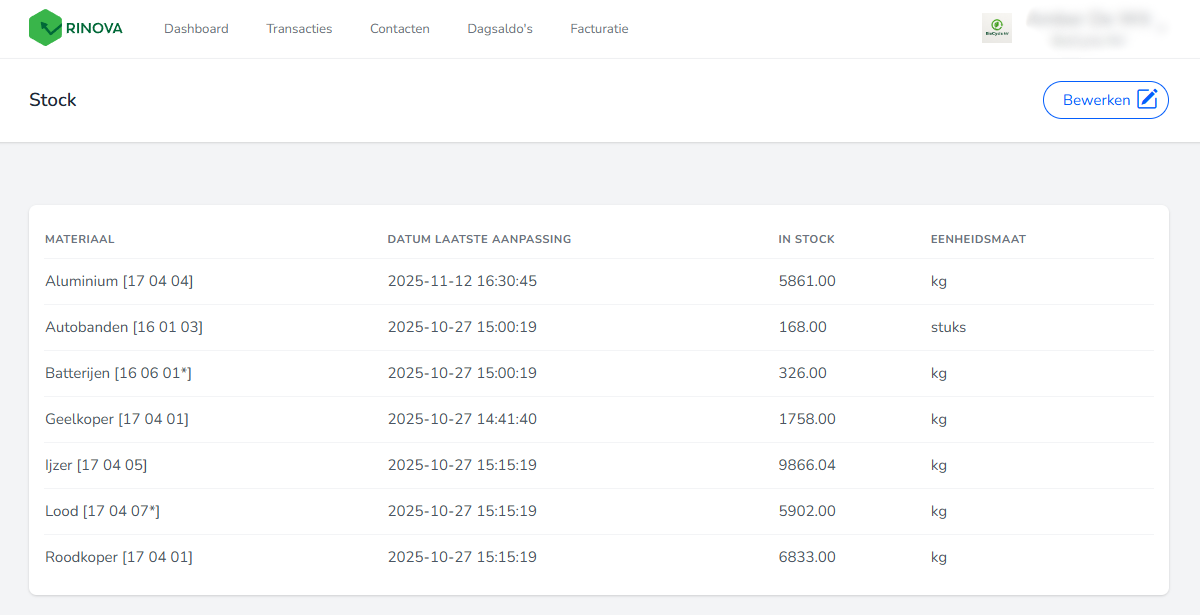Click the company avatar thumbnail

pyautogui.click(x=996, y=28)
